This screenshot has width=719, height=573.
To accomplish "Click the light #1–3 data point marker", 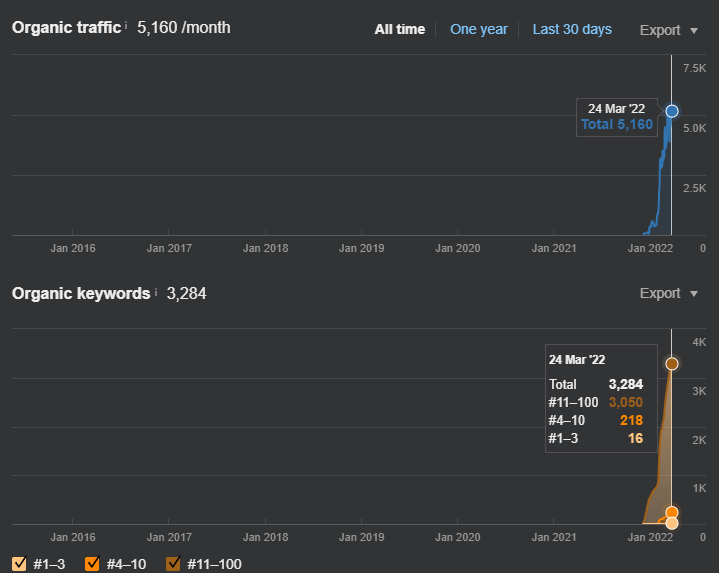I will pyautogui.click(x=672, y=523).
